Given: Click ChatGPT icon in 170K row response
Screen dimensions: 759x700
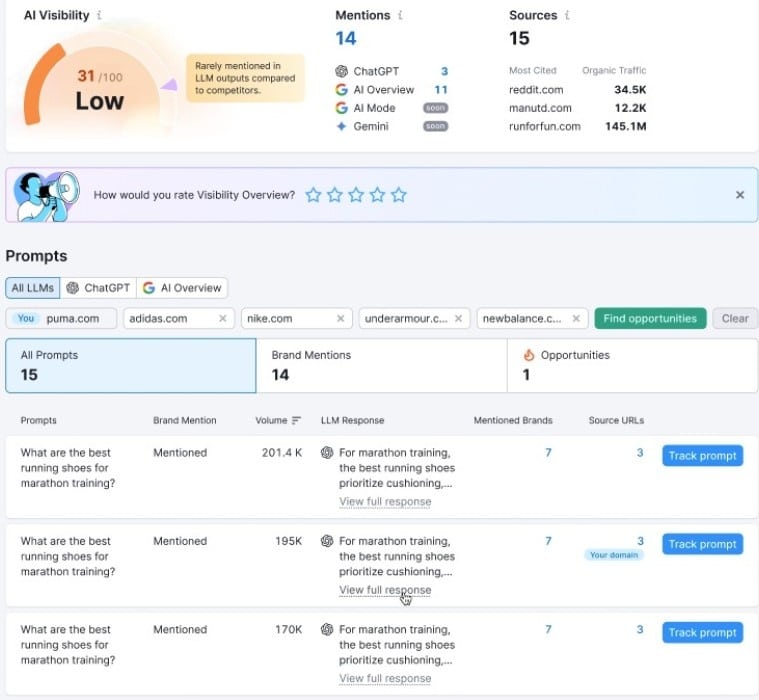Looking at the screenshot, I should tap(327, 629).
